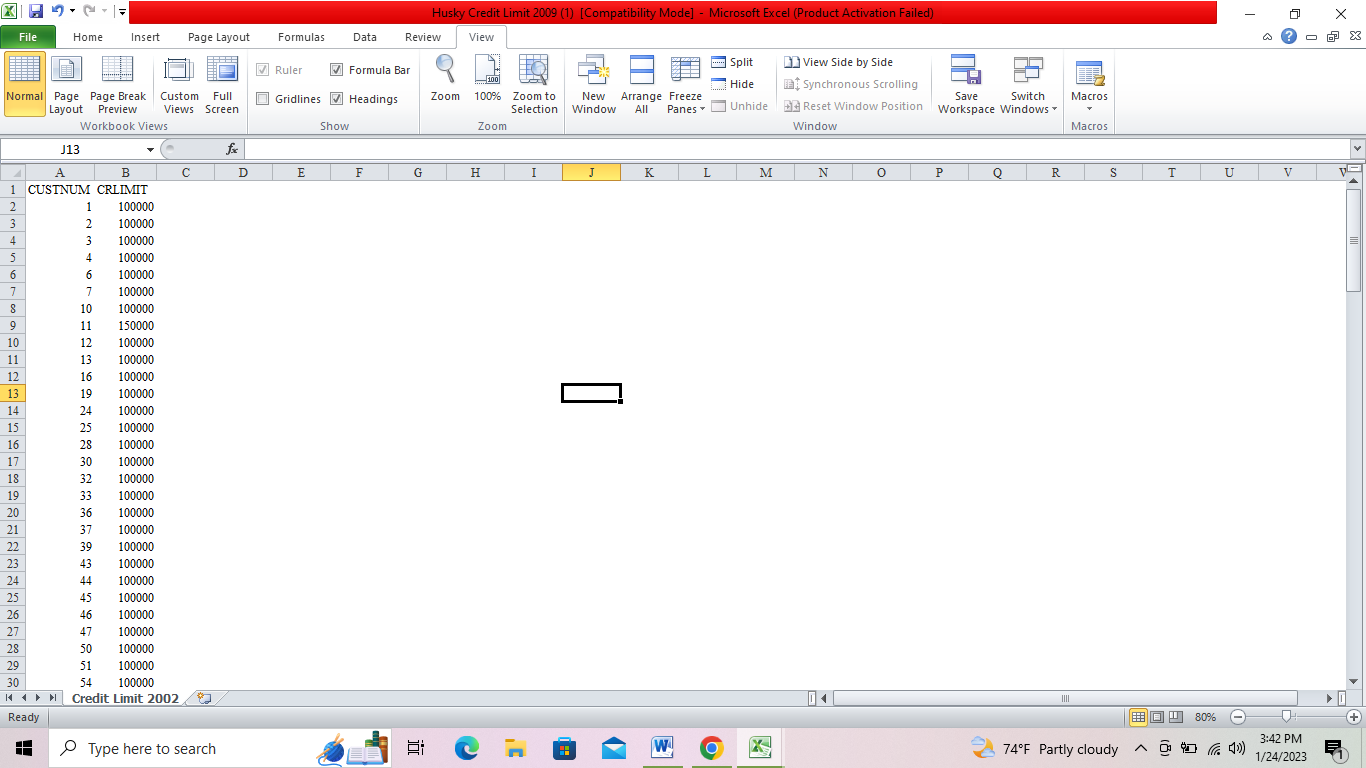Image resolution: width=1366 pixels, height=768 pixels.
Task: Open a New Window
Action: pyautogui.click(x=594, y=85)
